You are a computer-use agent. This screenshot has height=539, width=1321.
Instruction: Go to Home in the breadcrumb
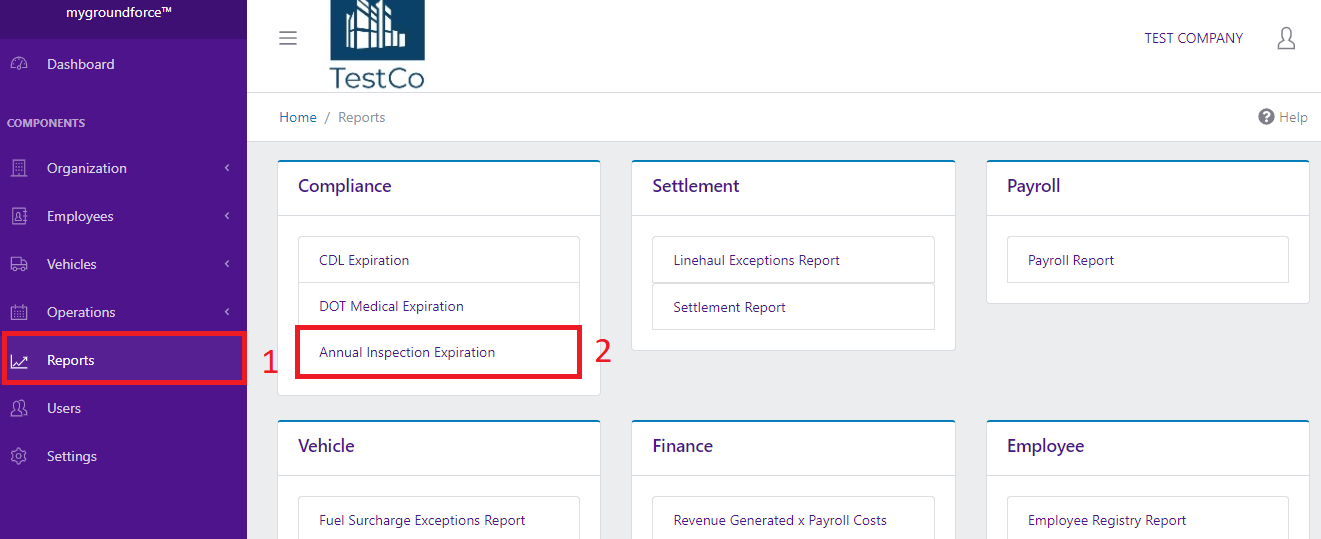point(297,117)
